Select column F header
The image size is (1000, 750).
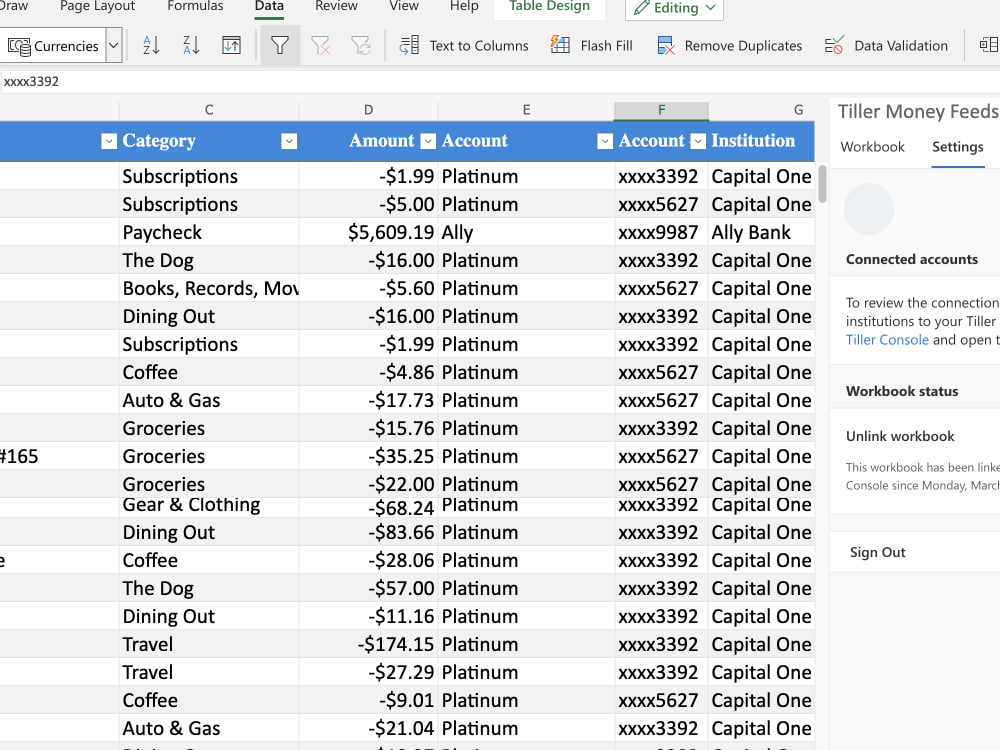coord(661,110)
